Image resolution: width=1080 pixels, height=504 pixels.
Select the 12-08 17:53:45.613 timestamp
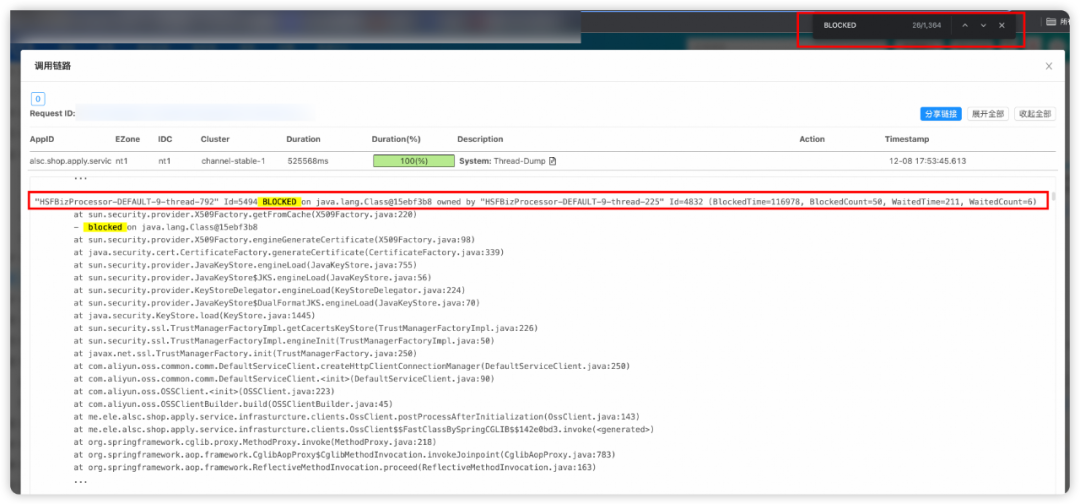(927, 161)
